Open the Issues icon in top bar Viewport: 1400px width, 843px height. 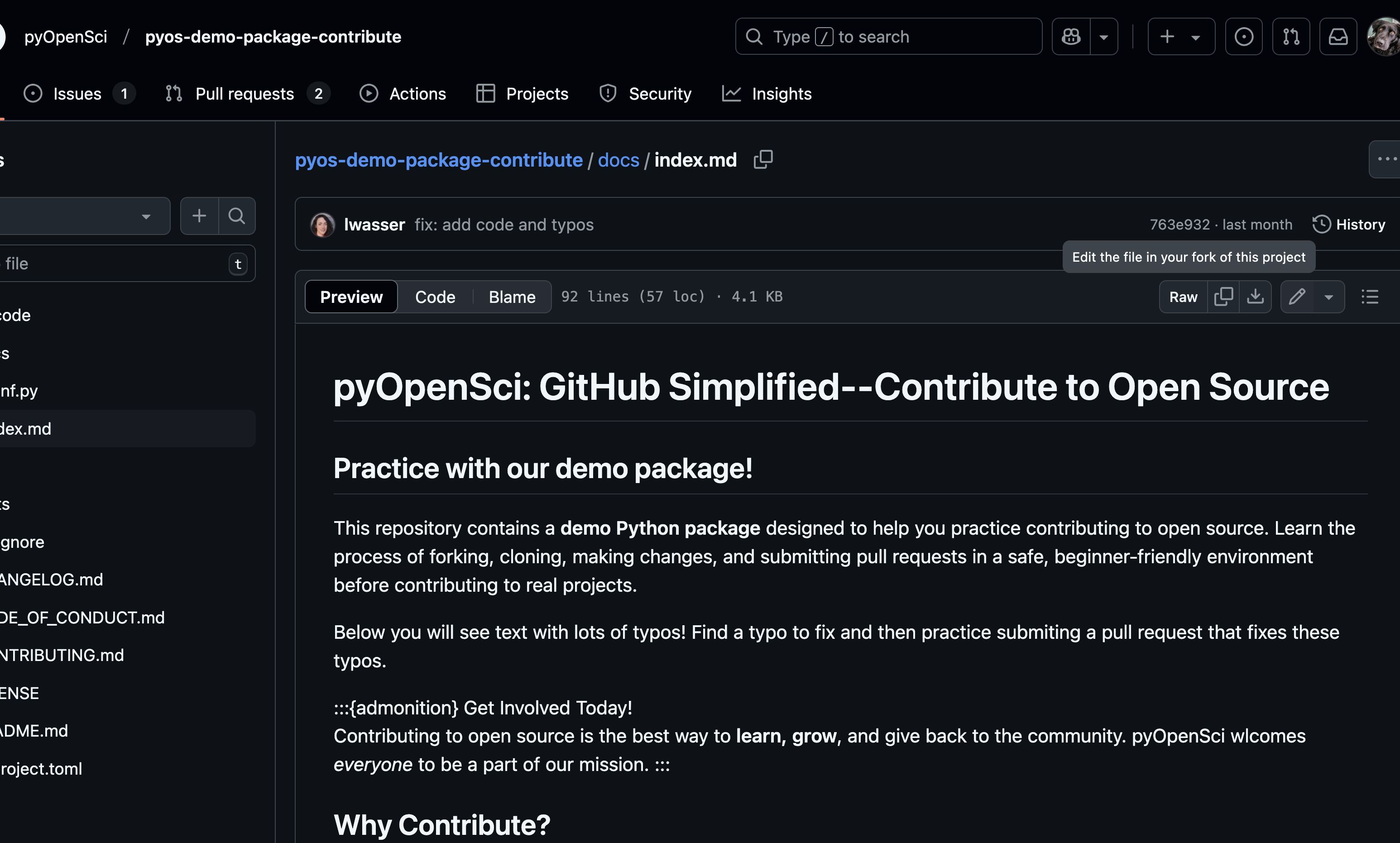tap(1243, 37)
